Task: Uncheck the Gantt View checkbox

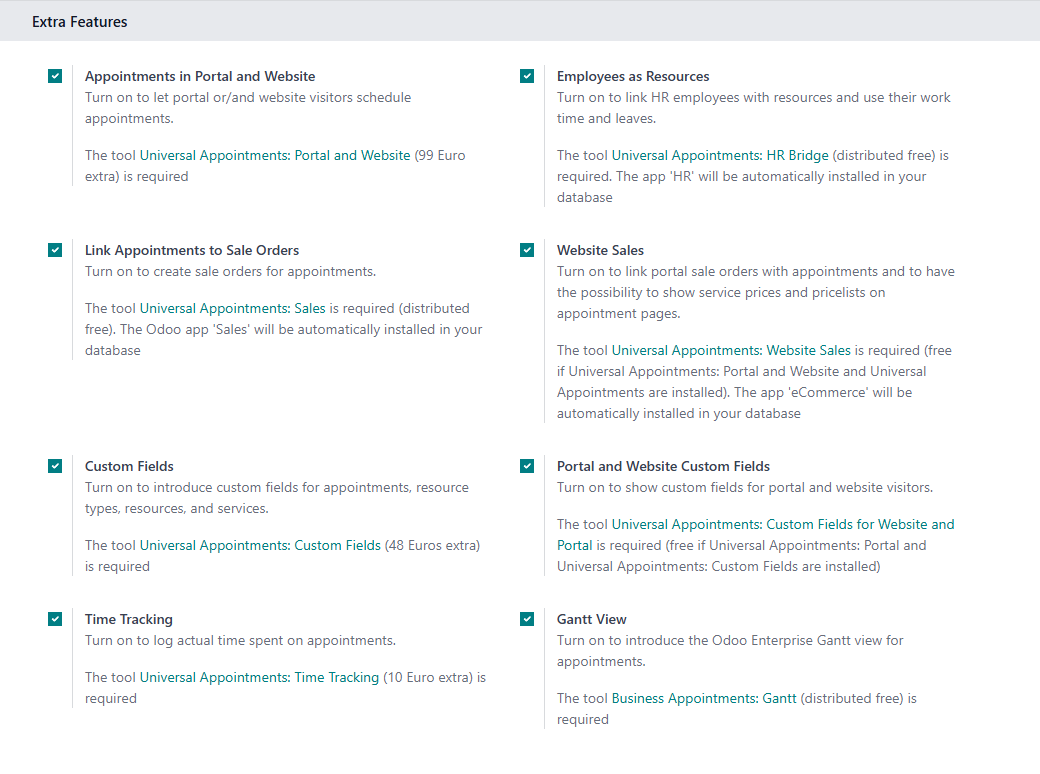Action: (x=527, y=619)
